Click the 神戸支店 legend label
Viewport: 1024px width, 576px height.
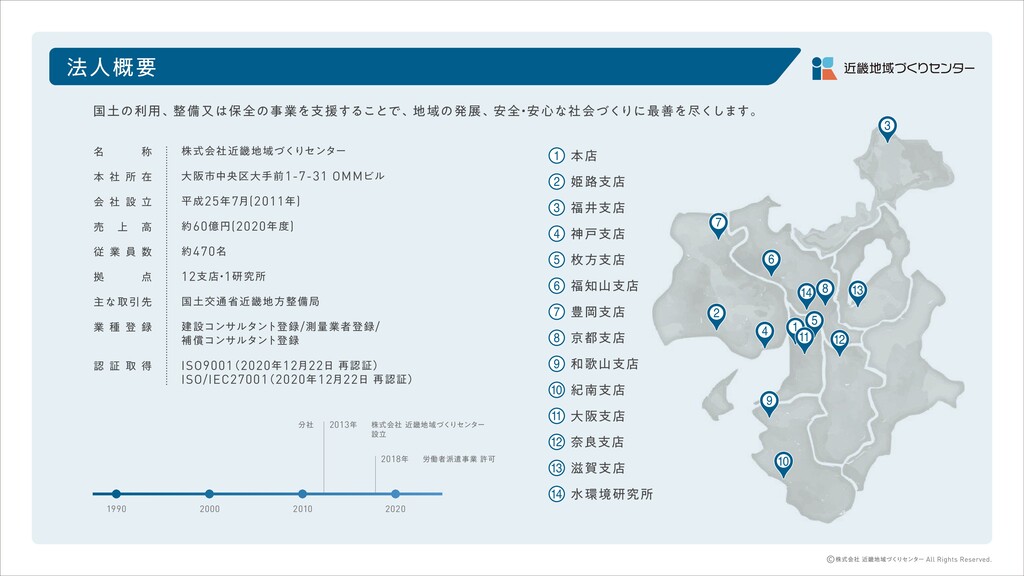(x=598, y=234)
